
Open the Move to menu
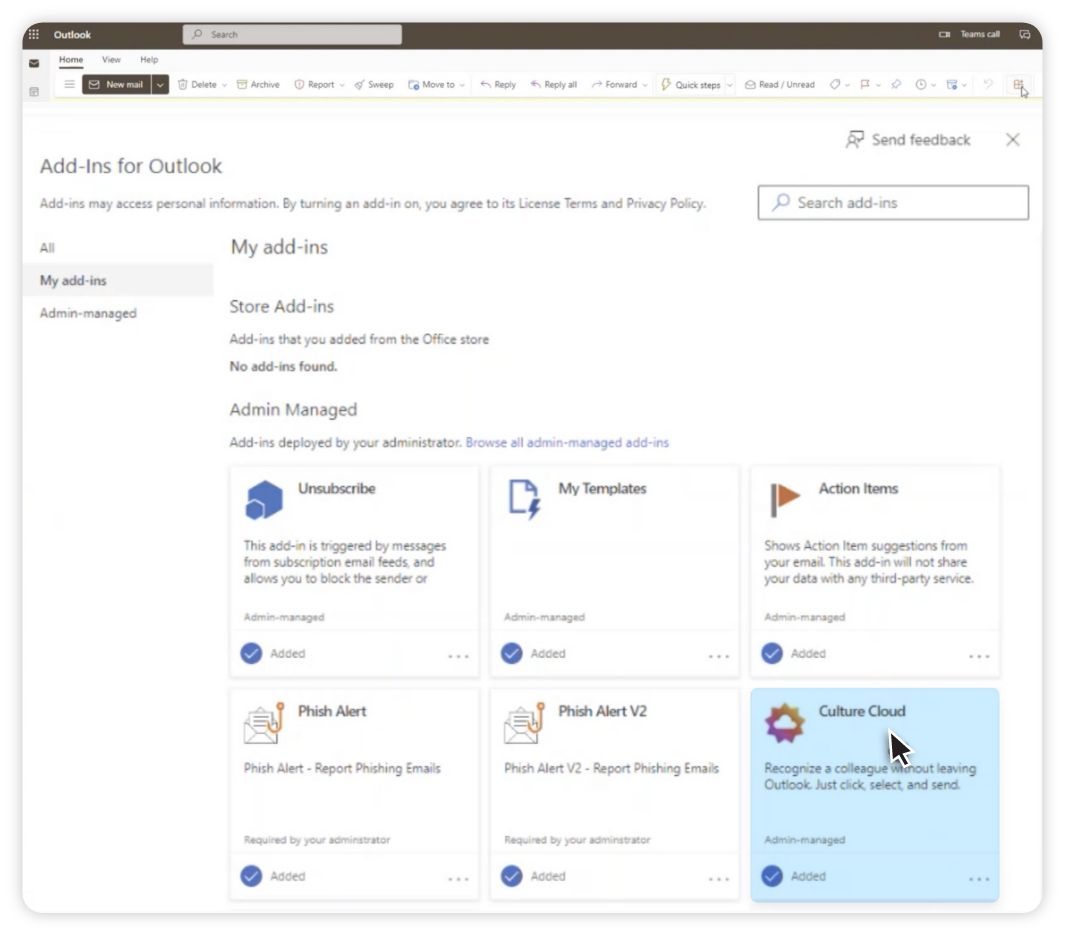432,84
